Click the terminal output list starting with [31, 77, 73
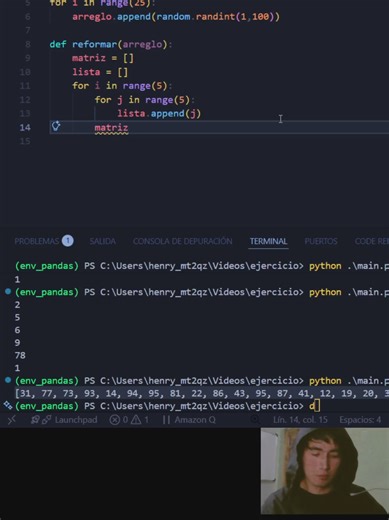The height and width of the screenshot is (520, 389). 202,393
